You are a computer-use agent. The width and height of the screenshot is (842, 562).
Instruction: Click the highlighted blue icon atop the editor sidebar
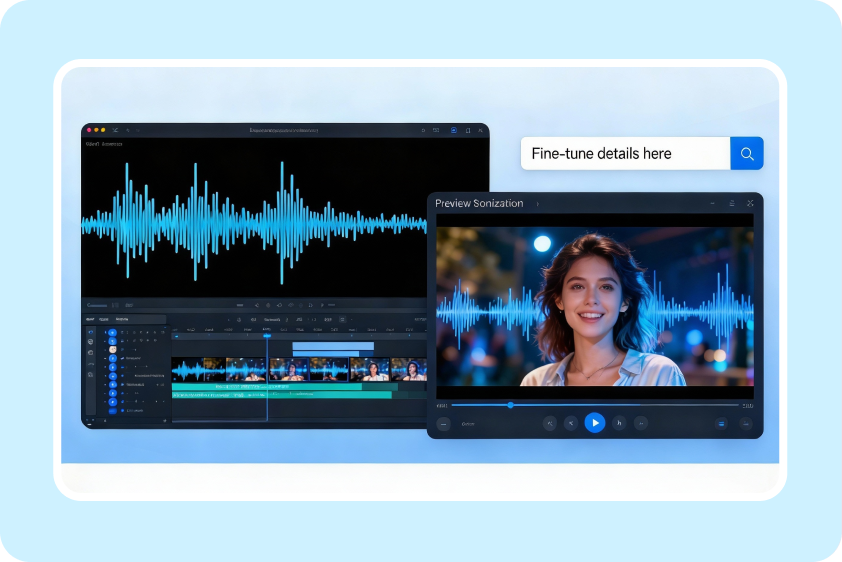(90, 332)
